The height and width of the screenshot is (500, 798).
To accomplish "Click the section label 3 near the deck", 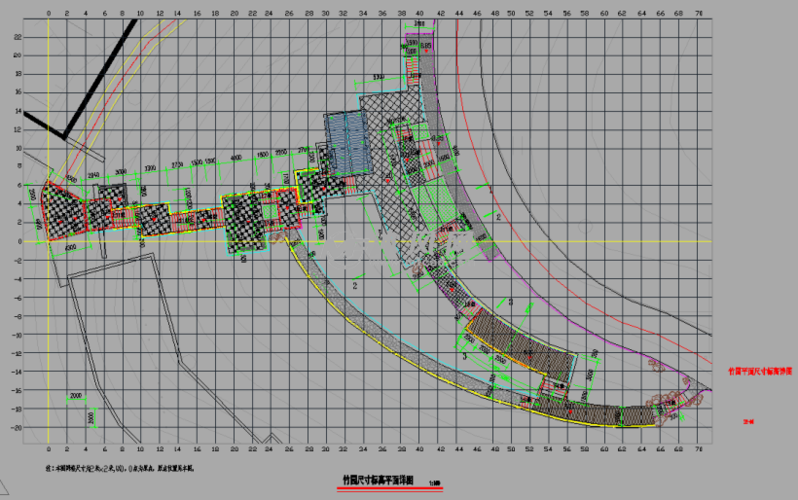I will pyautogui.click(x=465, y=355).
